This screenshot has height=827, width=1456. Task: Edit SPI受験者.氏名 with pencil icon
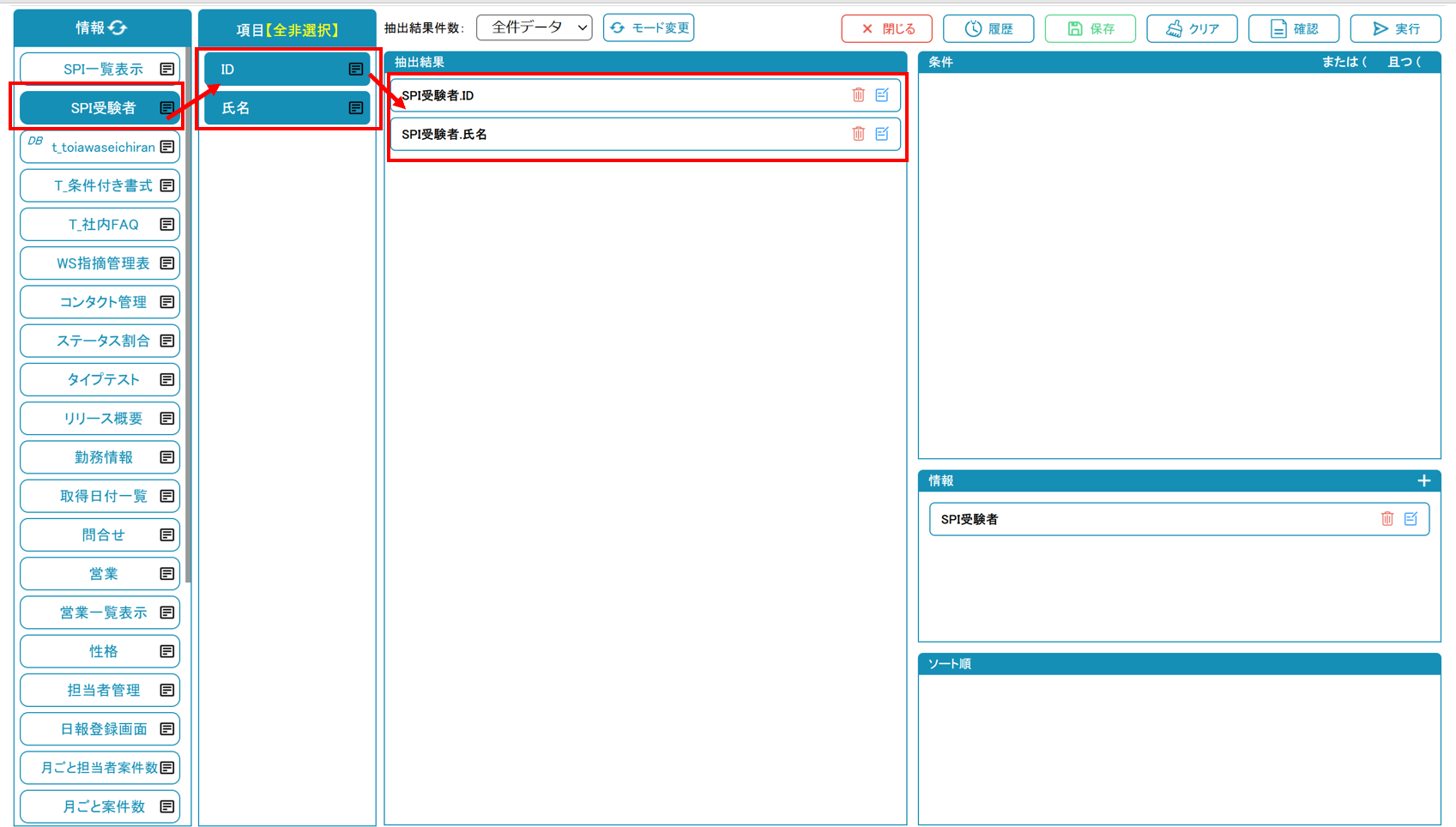click(882, 134)
